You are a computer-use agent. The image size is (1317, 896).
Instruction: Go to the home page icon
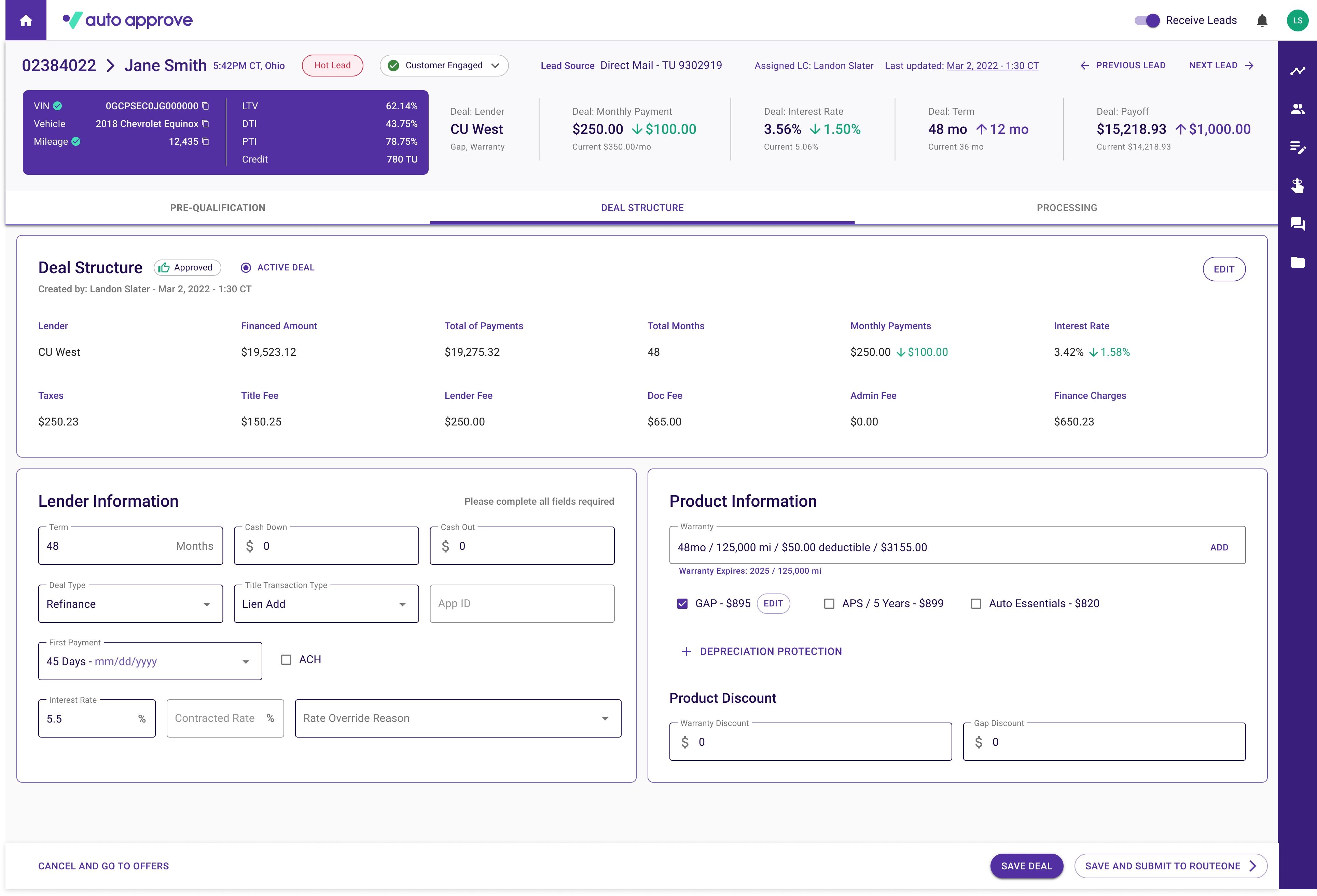pyautogui.click(x=26, y=20)
